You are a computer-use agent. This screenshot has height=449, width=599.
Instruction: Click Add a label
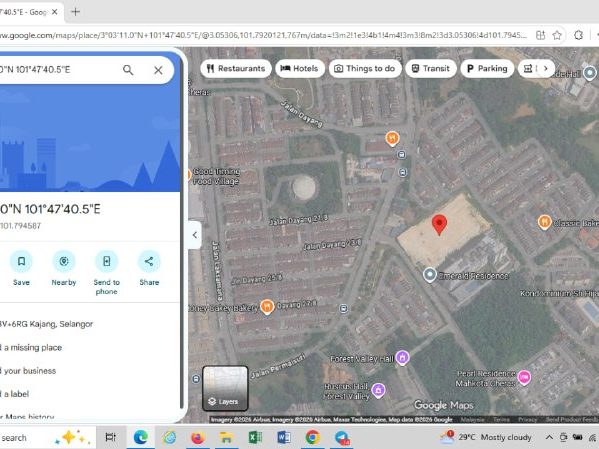[15, 394]
